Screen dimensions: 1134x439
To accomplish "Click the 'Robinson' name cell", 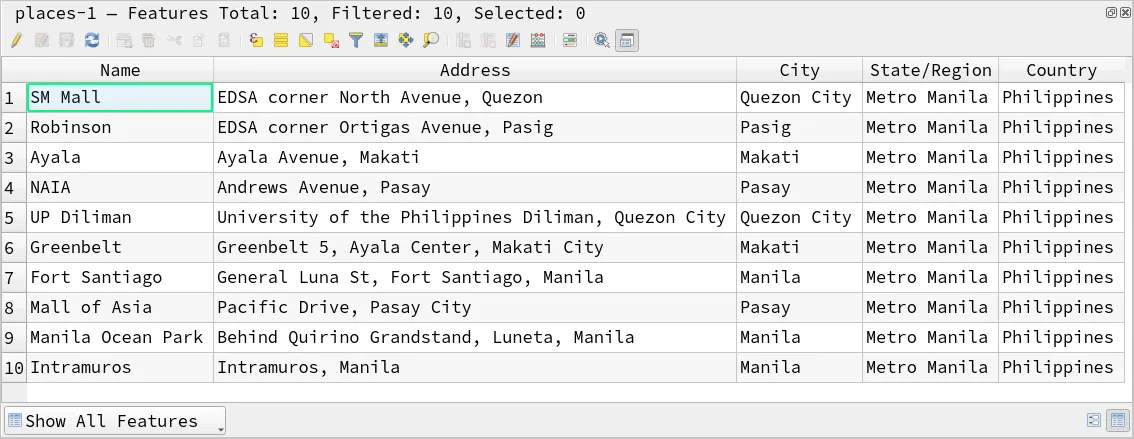I will click(120, 127).
